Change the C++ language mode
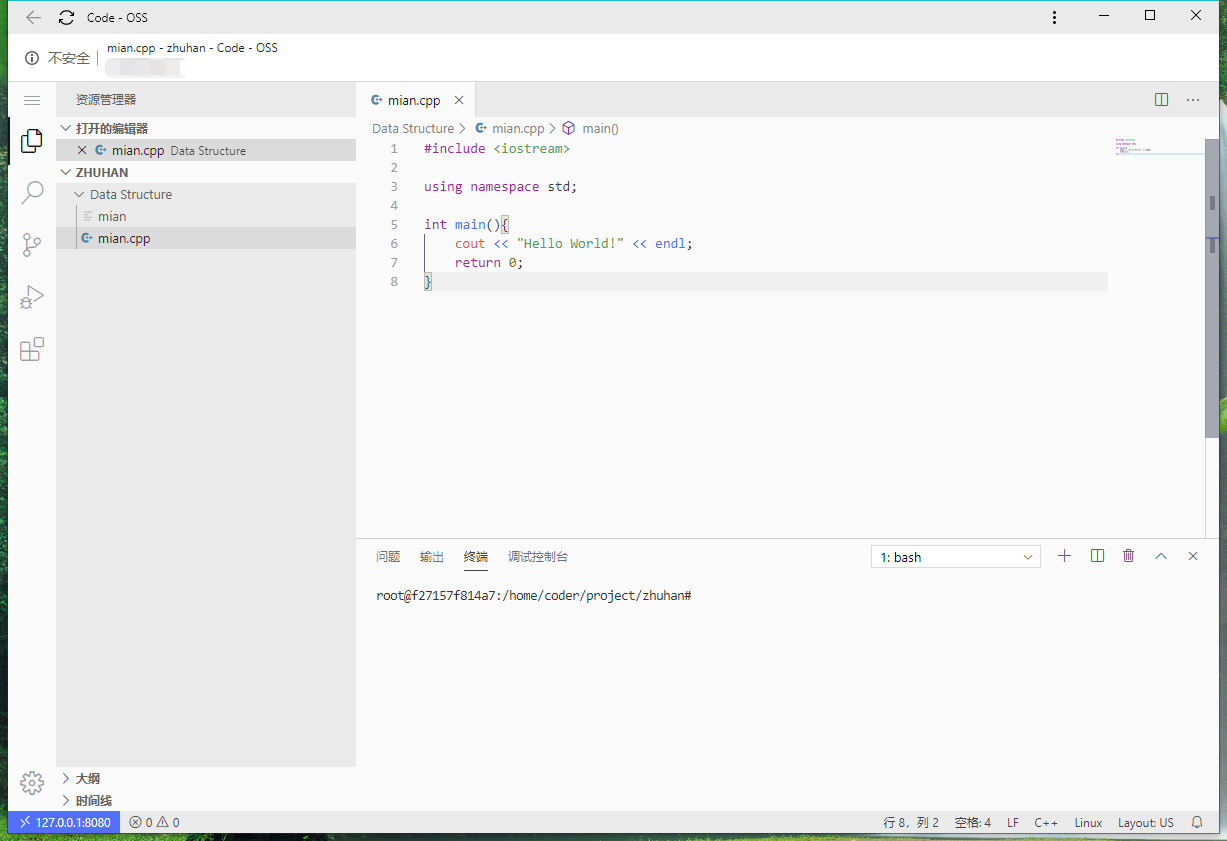This screenshot has width=1227, height=841. [x=1046, y=822]
